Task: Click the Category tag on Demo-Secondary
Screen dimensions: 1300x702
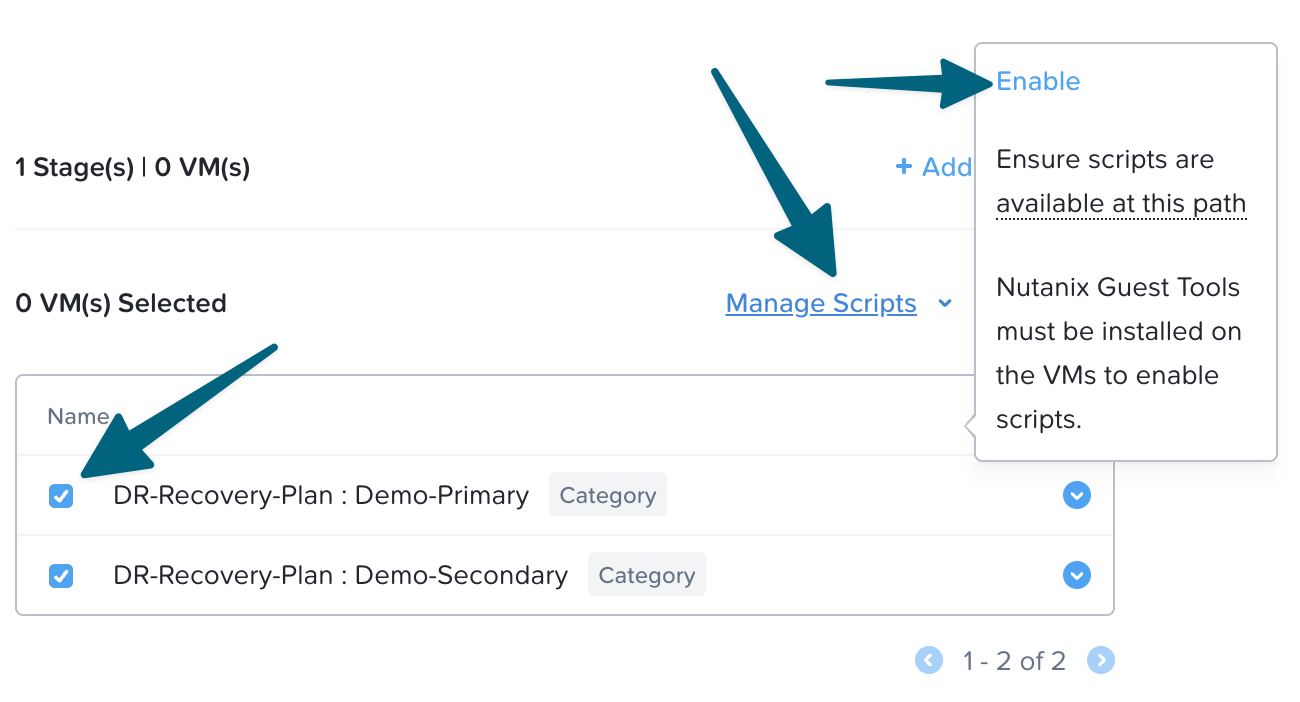Action: coord(646,576)
